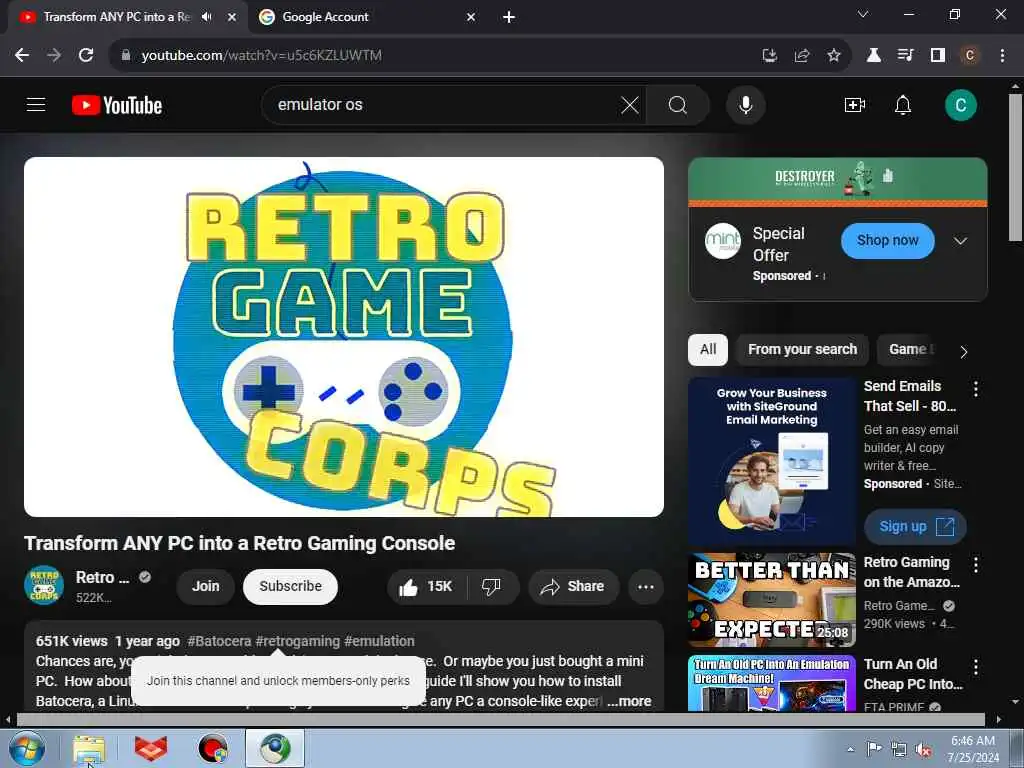Click the Sign up ad button

point(915,526)
